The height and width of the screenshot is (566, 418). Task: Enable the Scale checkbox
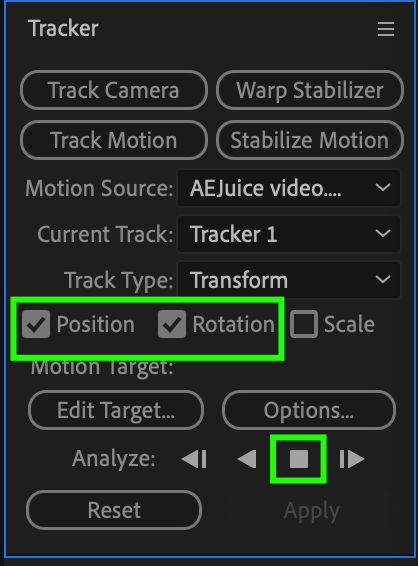[x=304, y=324]
